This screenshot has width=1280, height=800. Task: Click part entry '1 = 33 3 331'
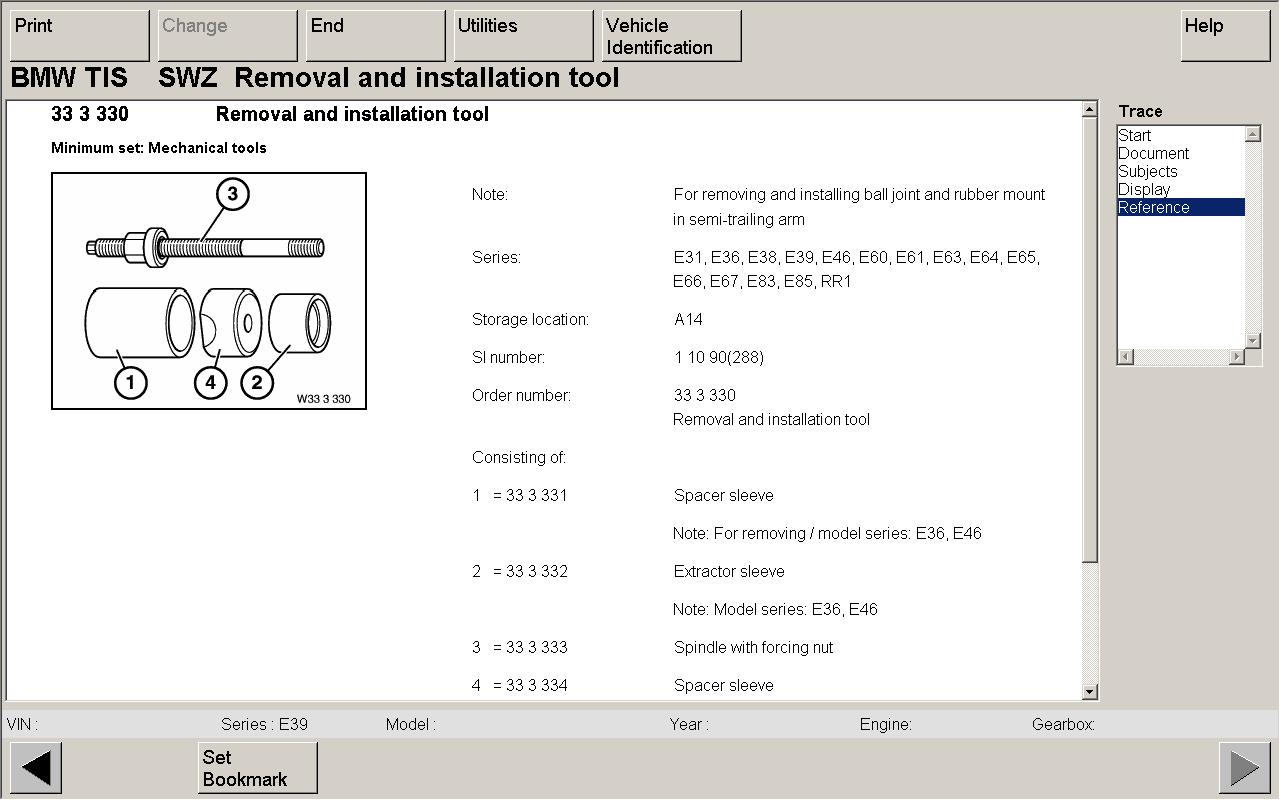(520, 496)
